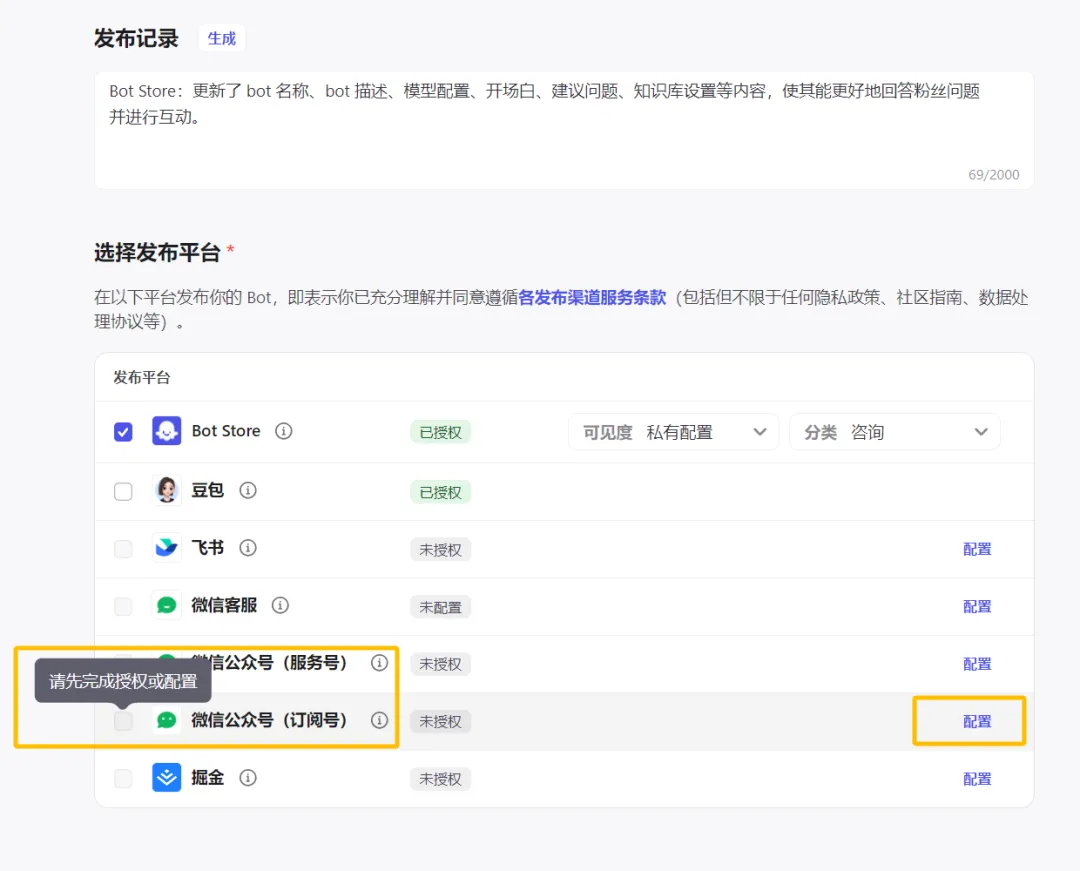The width and height of the screenshot is (1080, 871).
Task: Click the 掘金 platform logo icon
Action: 166,778
